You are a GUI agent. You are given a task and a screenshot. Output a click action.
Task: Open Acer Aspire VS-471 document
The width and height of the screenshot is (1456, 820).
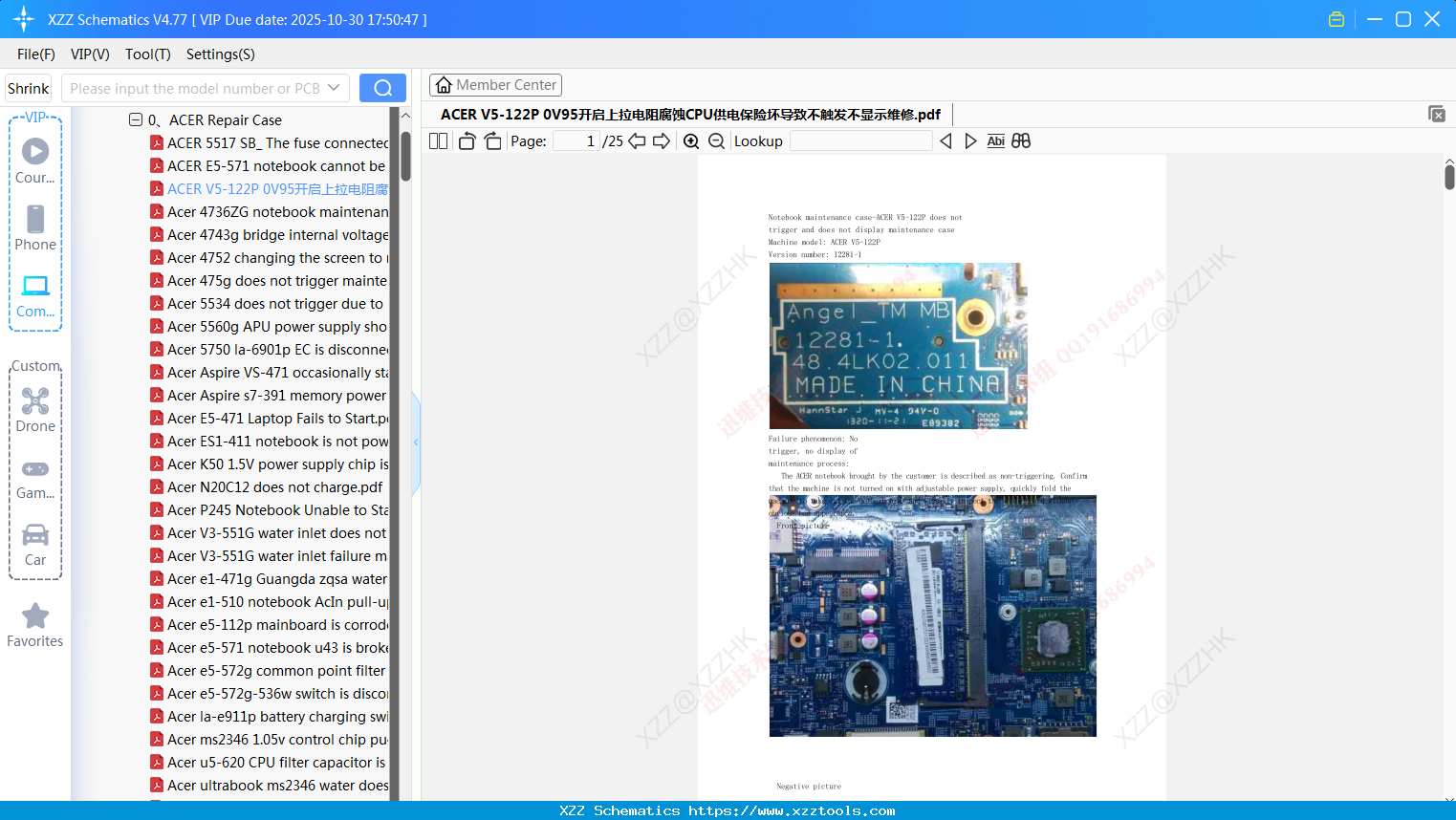[x=269, y=373]
